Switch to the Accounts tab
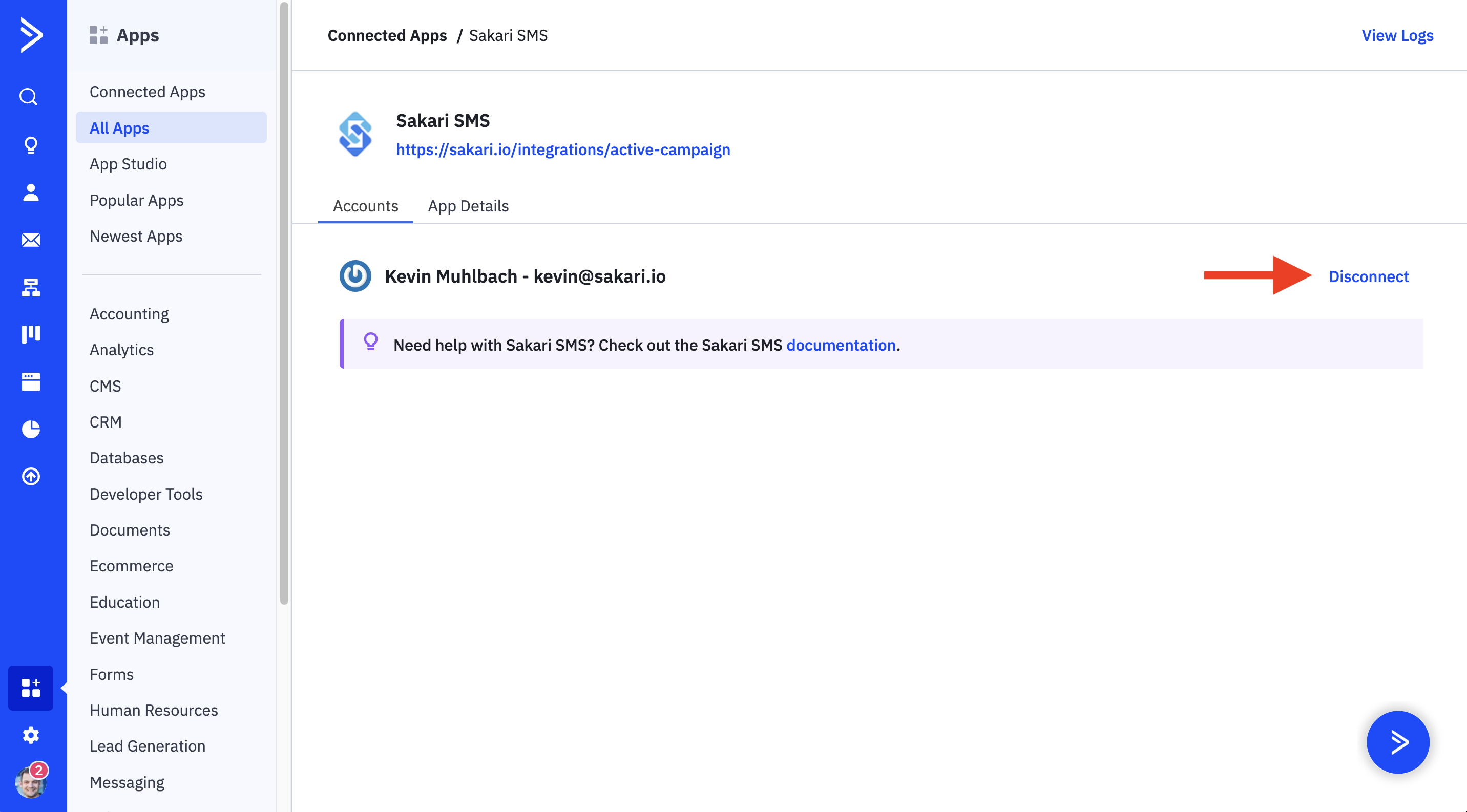This screenshot has width=1467, height=812. pos(366,206)
